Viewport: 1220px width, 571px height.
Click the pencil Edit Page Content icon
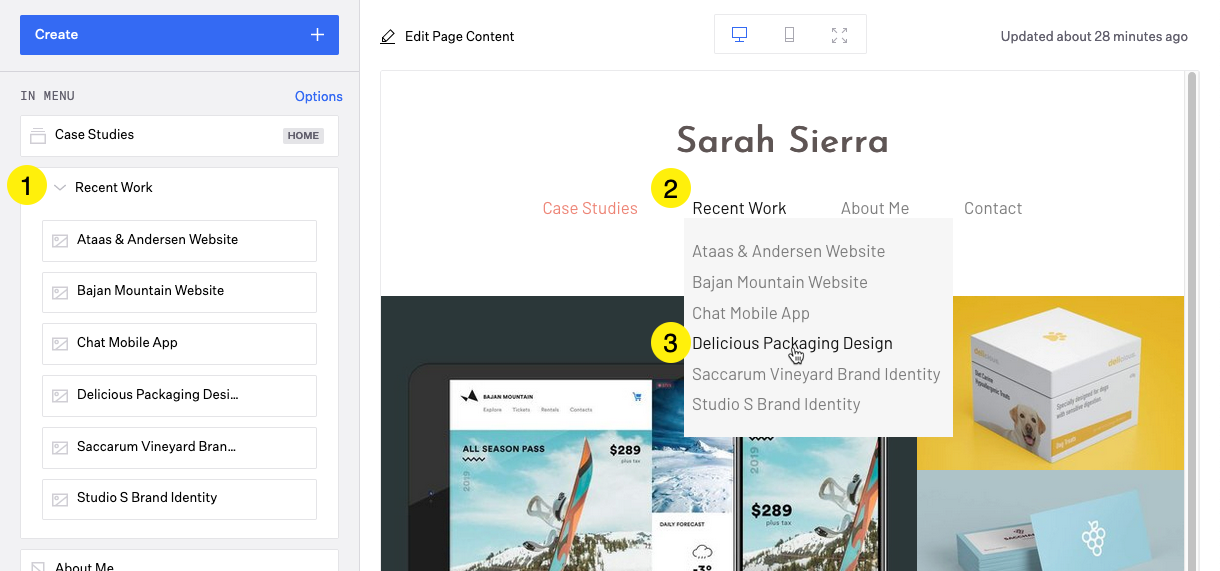[388, 37]
